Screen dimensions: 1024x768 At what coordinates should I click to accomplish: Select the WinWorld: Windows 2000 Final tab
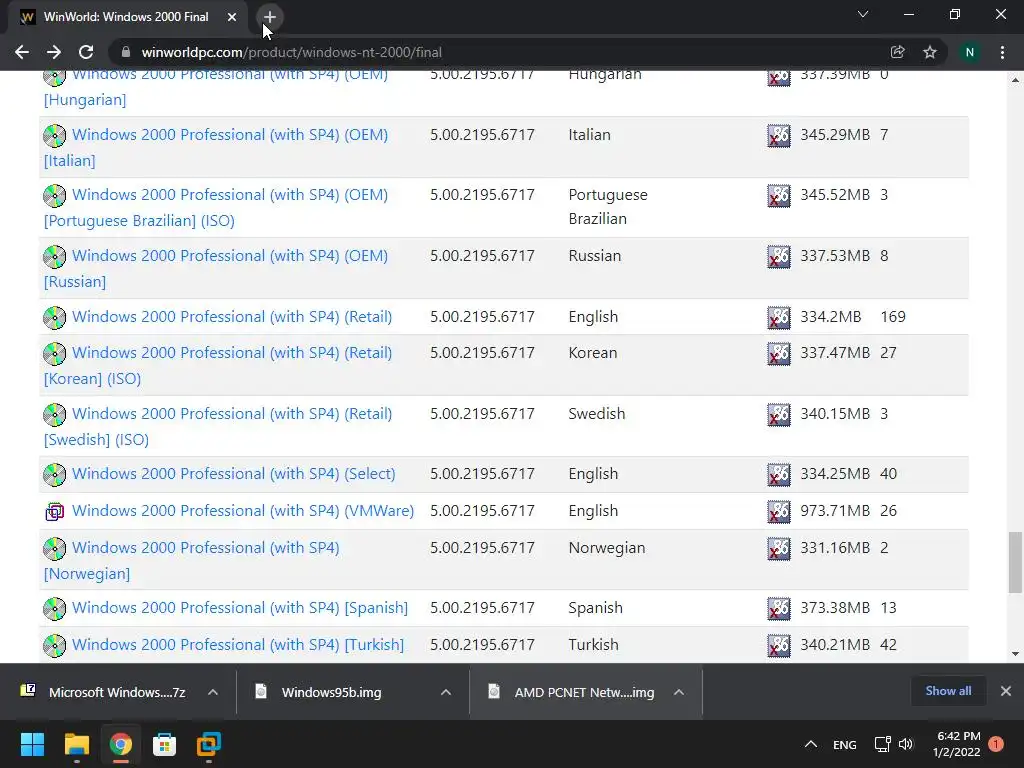tap(128, 17)
